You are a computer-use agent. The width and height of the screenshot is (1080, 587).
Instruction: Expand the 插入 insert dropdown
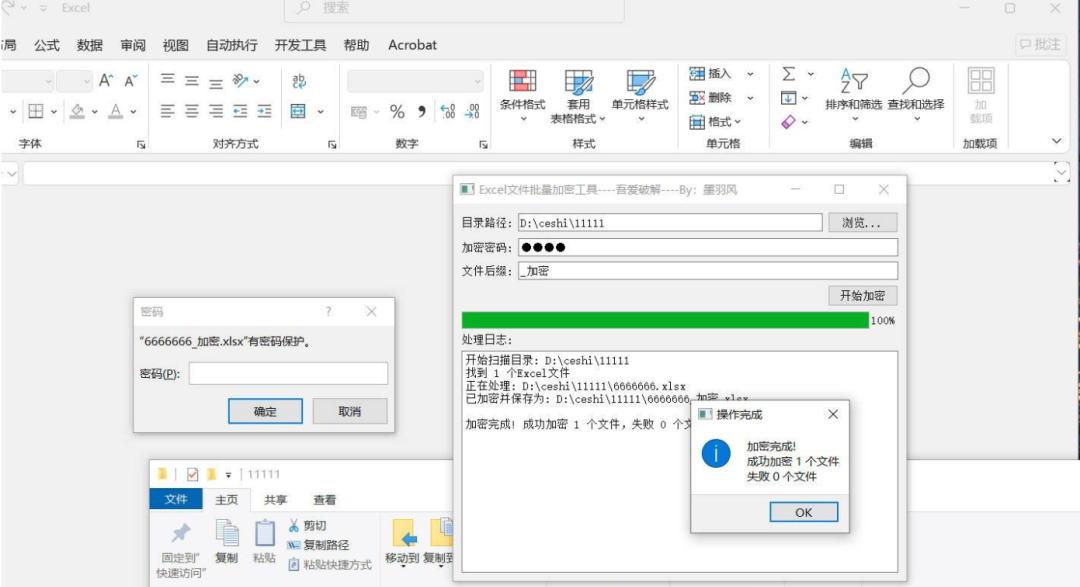tap(750, 74)
